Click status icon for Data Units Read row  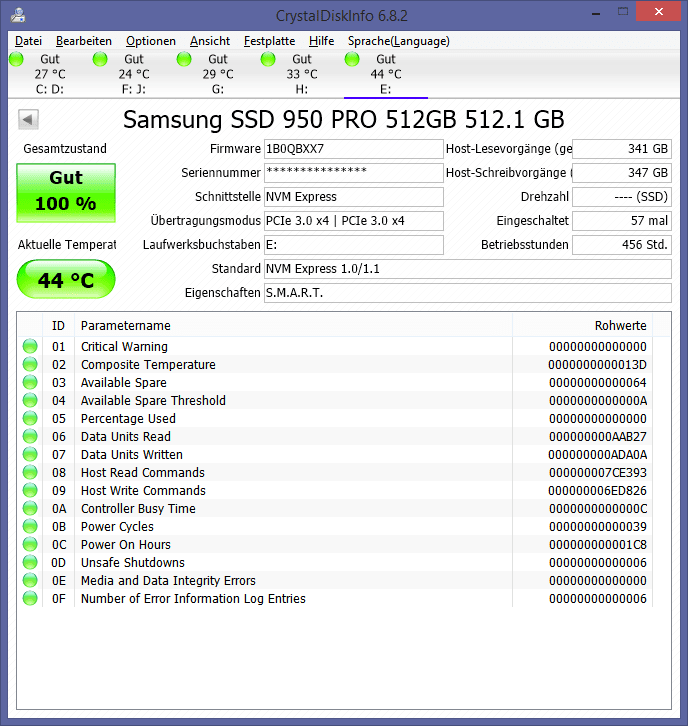coord(30,436)
